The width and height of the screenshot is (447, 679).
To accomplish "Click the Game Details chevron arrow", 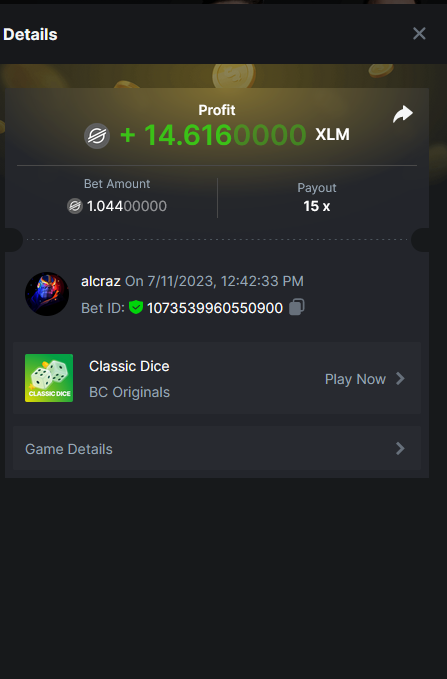I will coord(401,448).
